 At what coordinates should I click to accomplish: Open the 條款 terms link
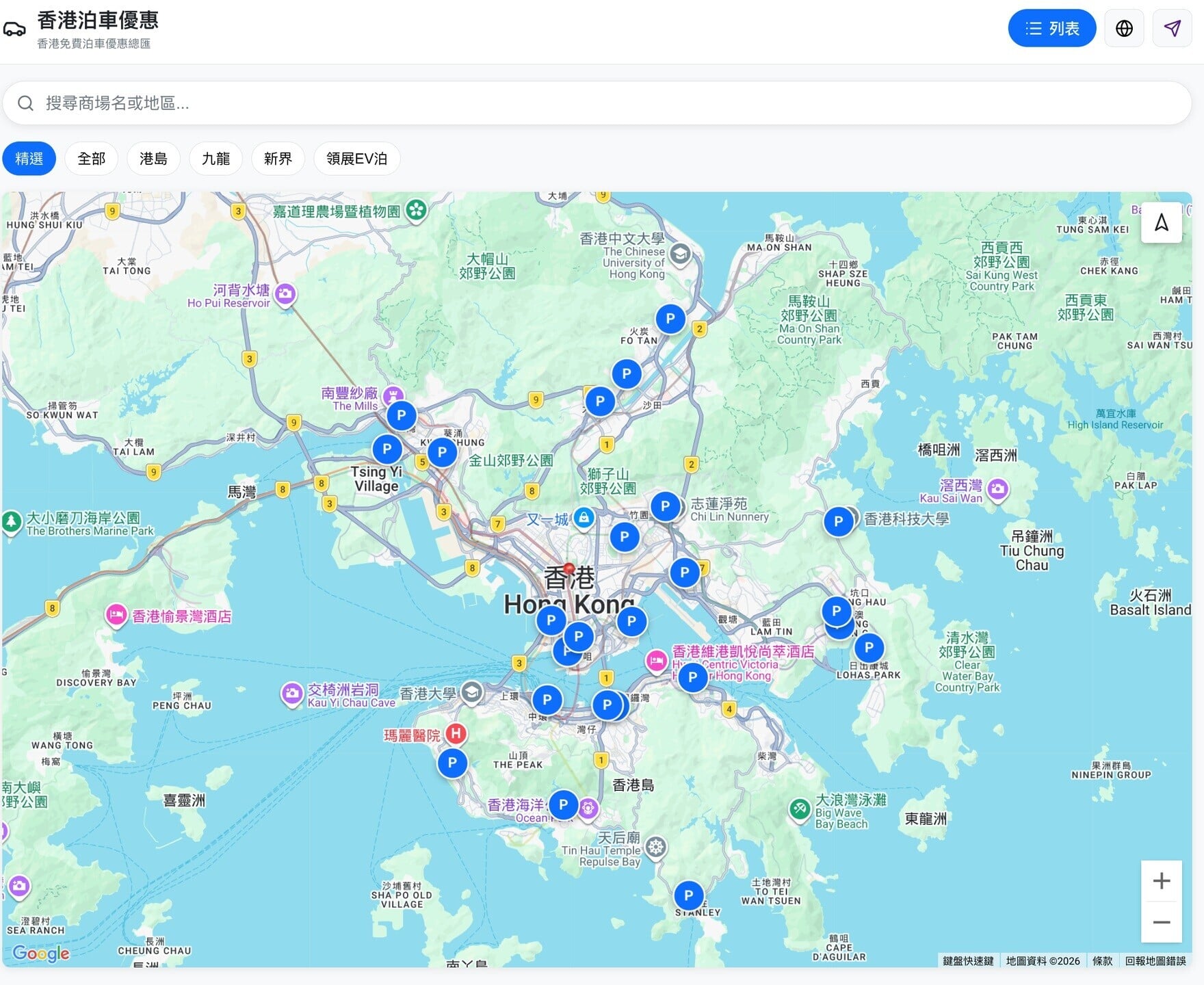click(1102, 961)
